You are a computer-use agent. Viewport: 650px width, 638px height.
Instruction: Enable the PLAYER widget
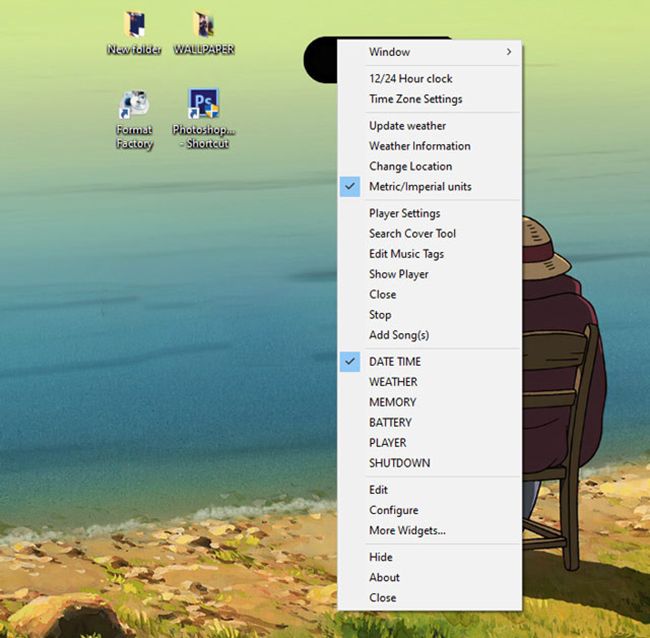point(429,442)
